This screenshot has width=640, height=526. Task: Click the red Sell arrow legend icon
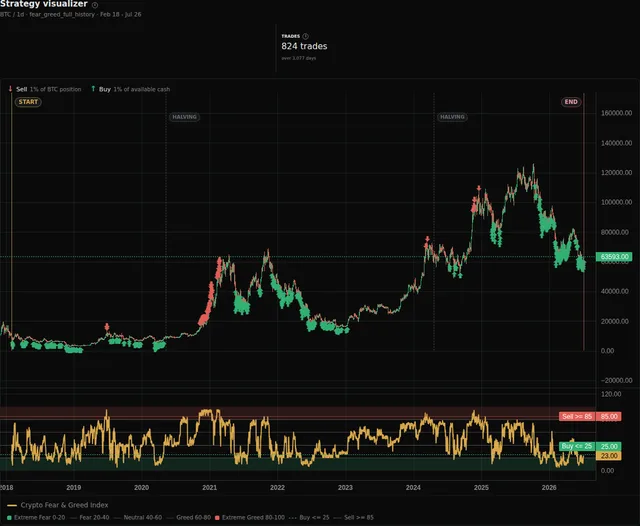coord(10,89)
